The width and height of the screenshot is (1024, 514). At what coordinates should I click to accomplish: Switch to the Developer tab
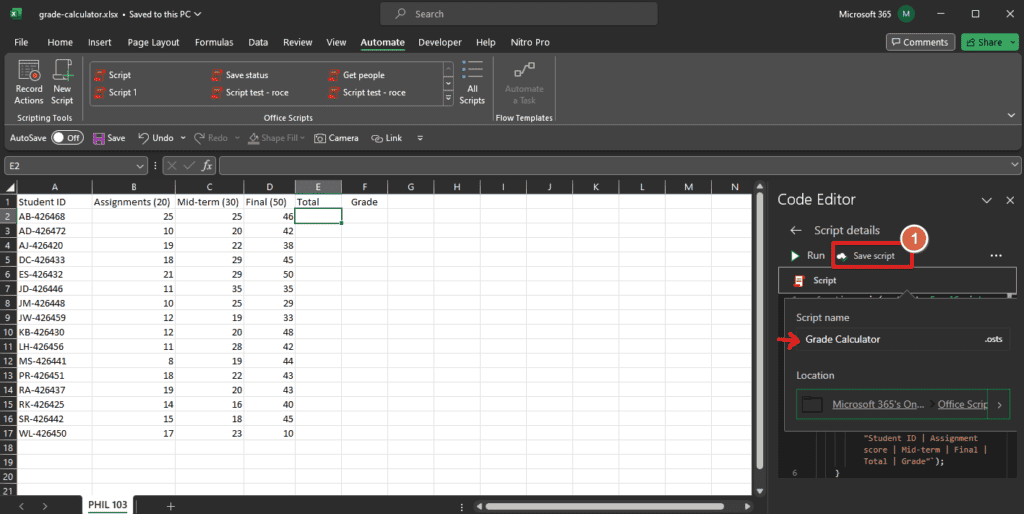click(440, 42)
